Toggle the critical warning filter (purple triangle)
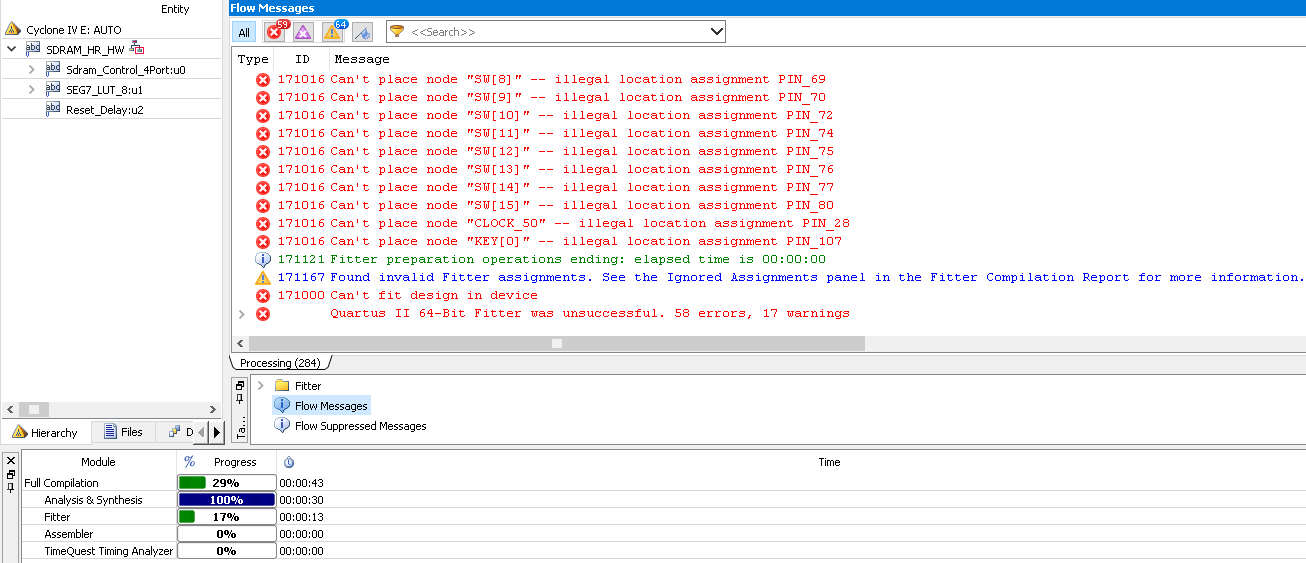Viewport: 1306px width, 563px height. point(303,32)
